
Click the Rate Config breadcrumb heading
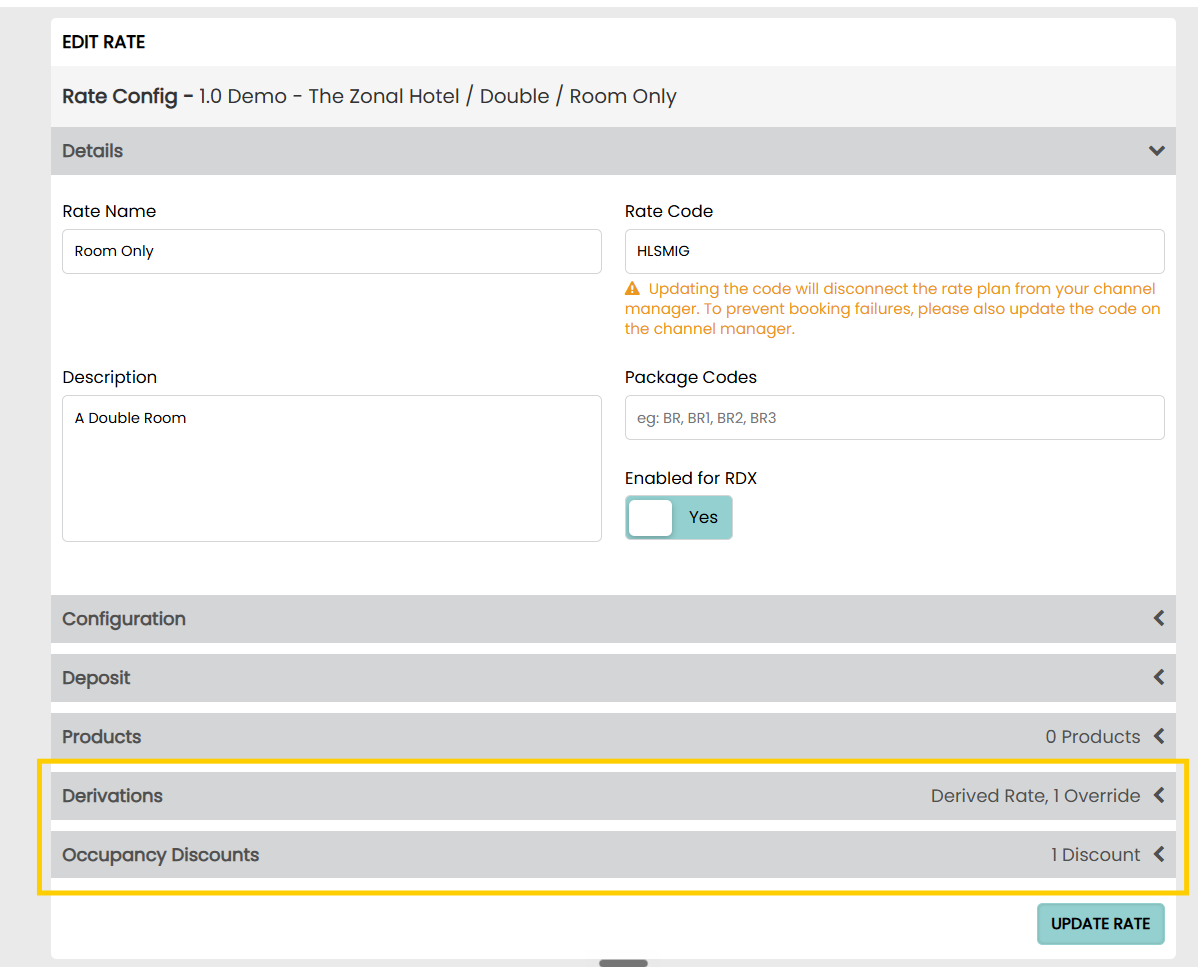tap(369, 96)
